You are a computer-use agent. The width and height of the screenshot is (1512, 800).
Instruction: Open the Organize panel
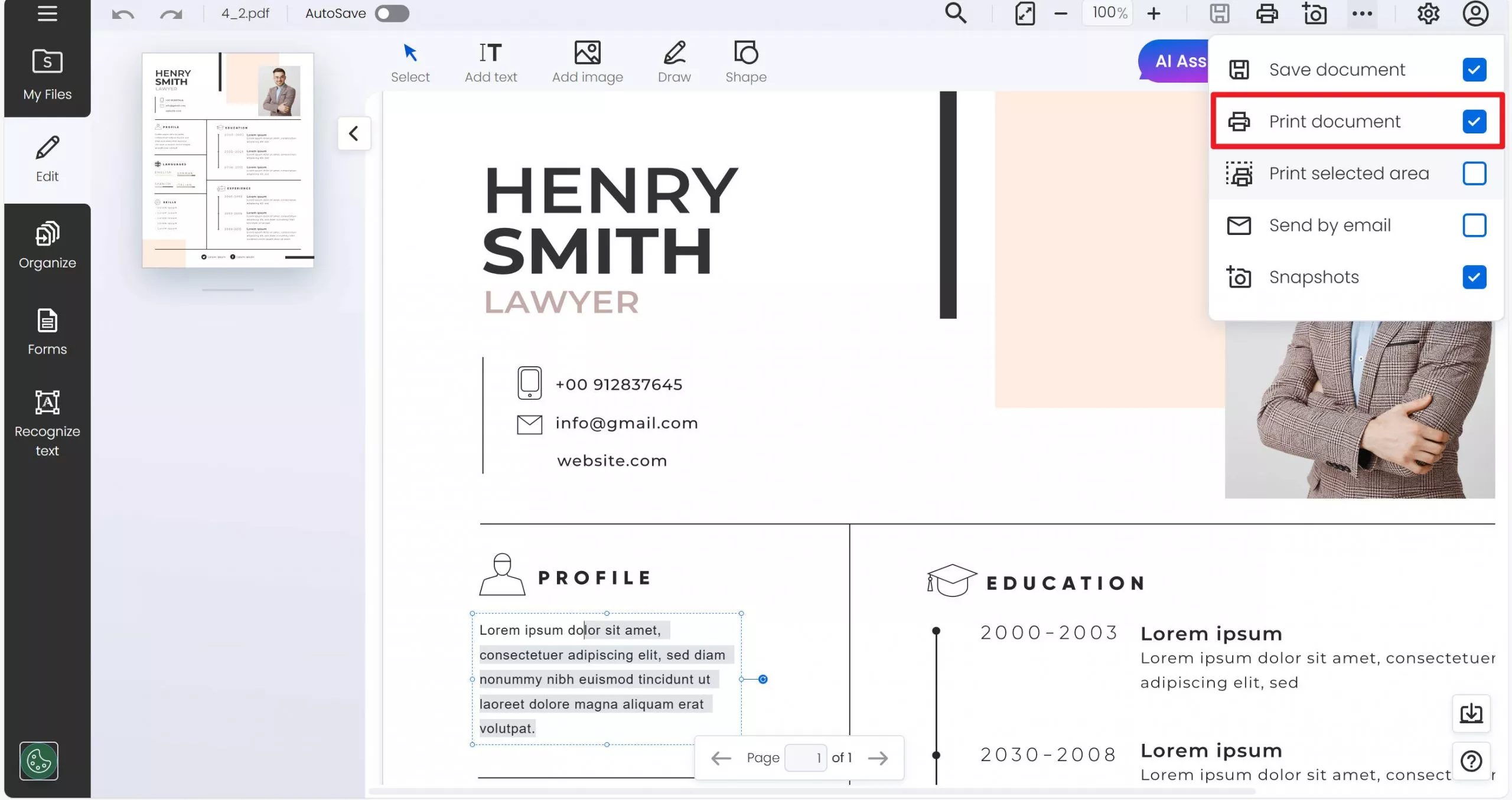click(47, 245)
